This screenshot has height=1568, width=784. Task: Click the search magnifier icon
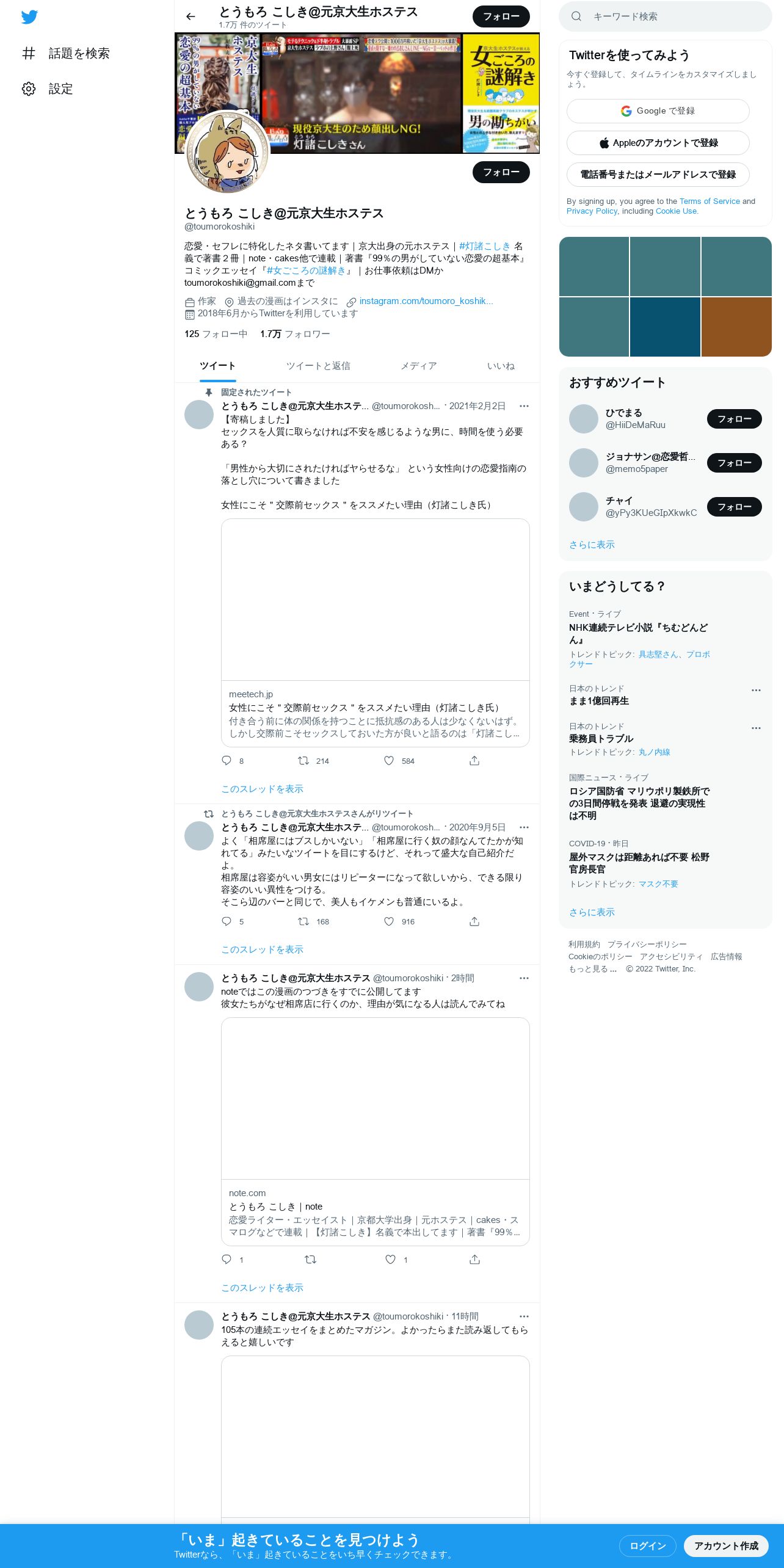pyautogui.click(x=576, y=16)
